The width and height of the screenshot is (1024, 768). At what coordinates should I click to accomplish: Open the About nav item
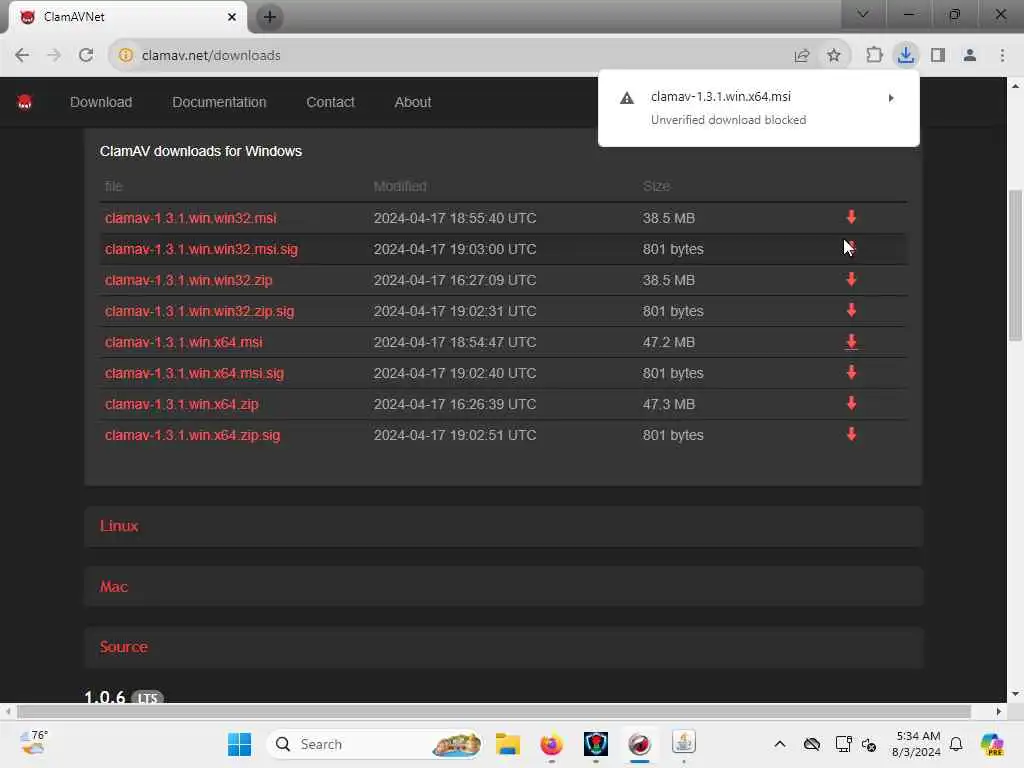(x=413, y=103)
